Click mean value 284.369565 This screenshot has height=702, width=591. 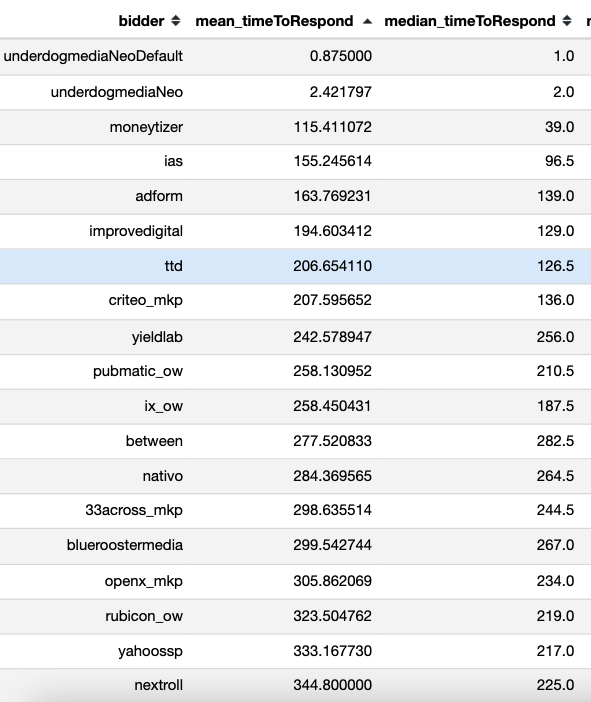coord(333,476)
